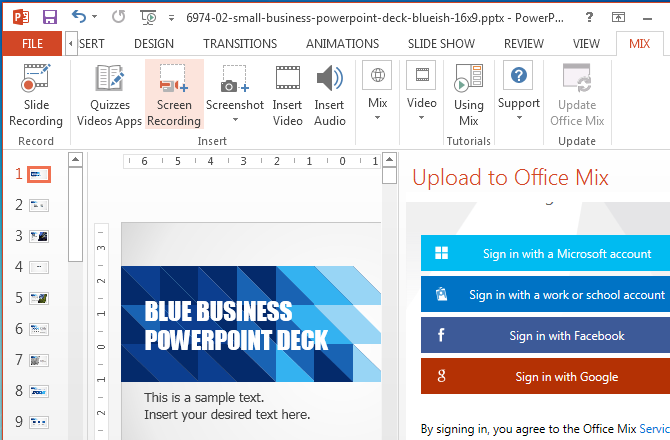Expand the Video dropdown arrow

pyautogui.click(x=421, y=118)
